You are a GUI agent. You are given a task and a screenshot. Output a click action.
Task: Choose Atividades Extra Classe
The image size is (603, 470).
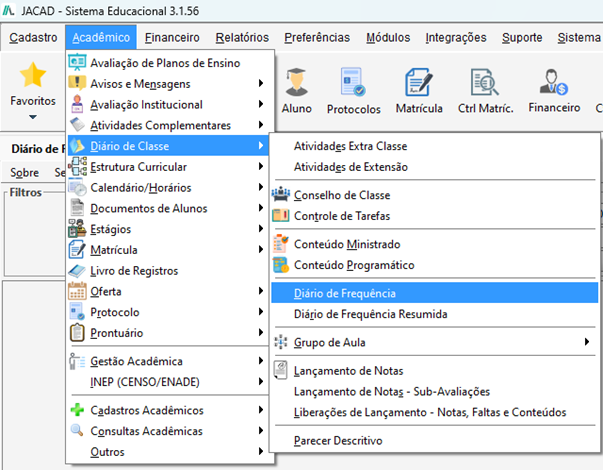point(435,146)
